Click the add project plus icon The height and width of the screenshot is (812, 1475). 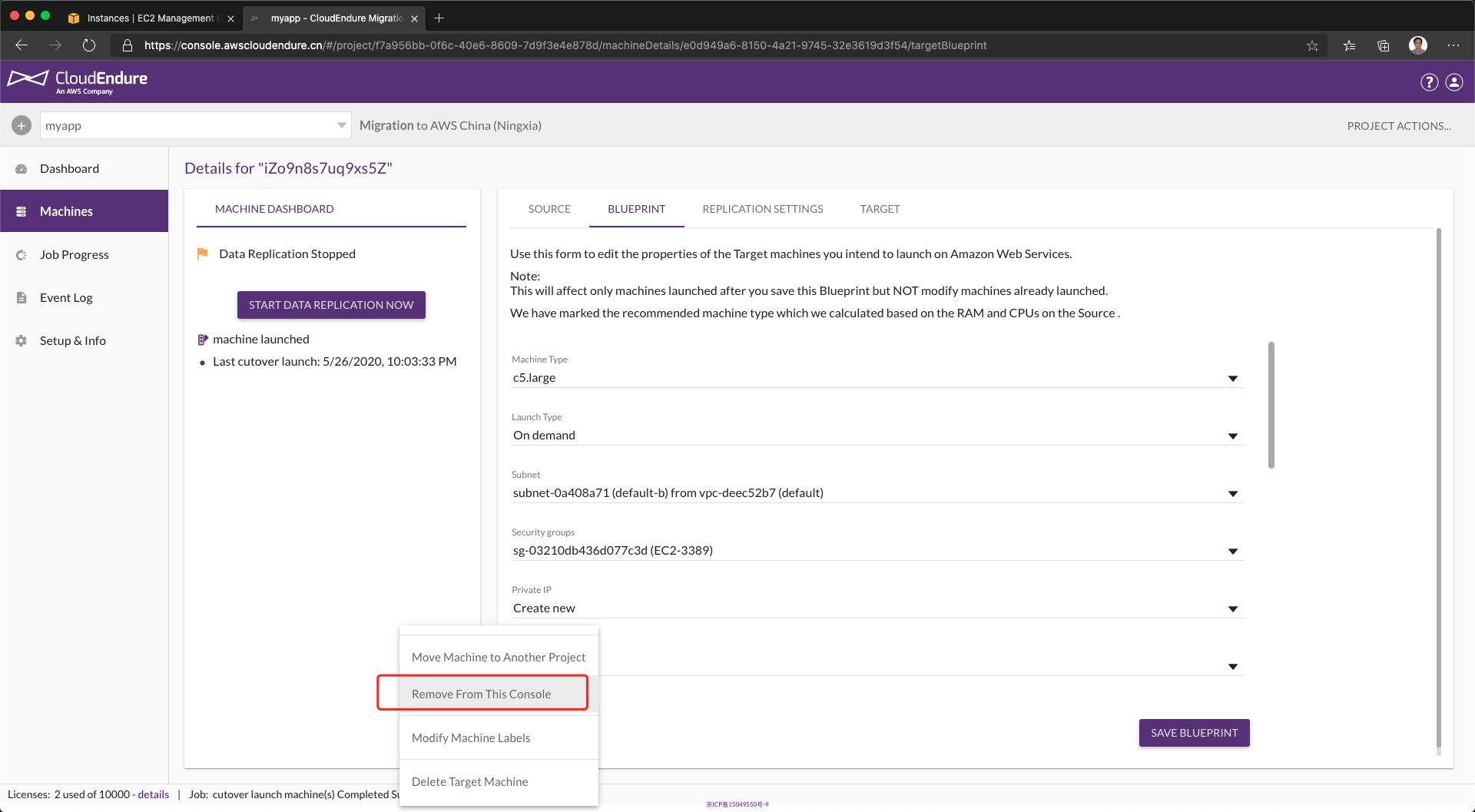click(22, 125)
